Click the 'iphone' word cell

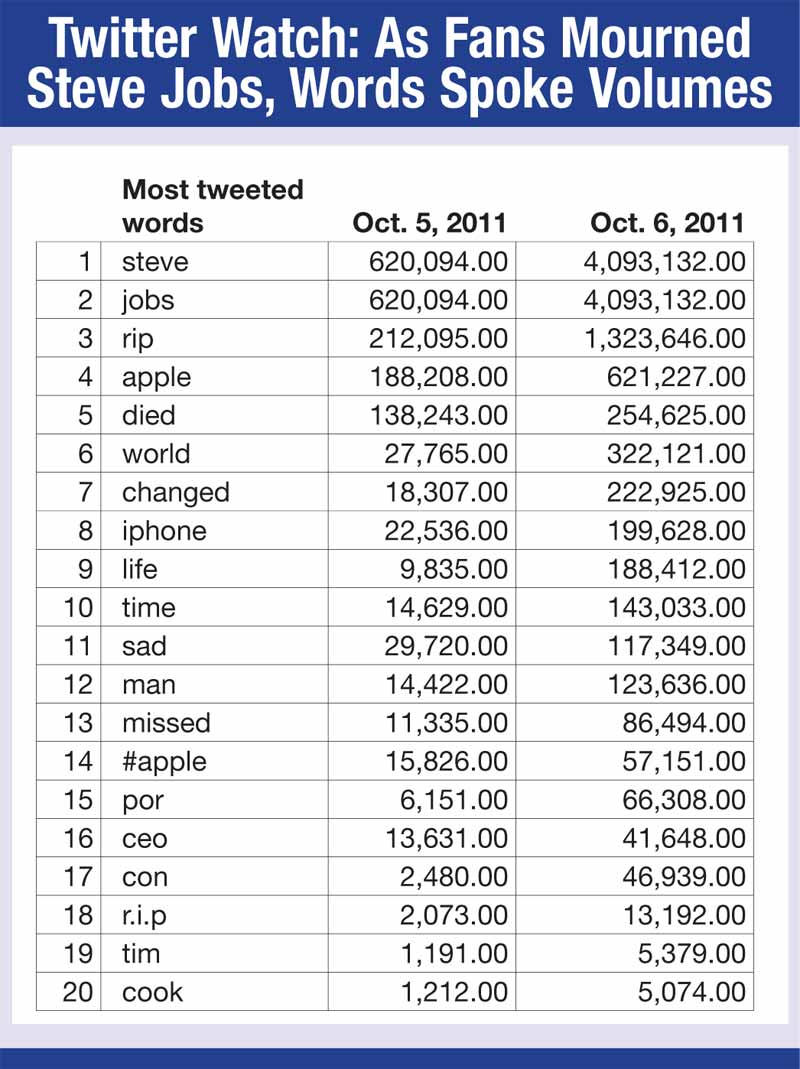164,531
